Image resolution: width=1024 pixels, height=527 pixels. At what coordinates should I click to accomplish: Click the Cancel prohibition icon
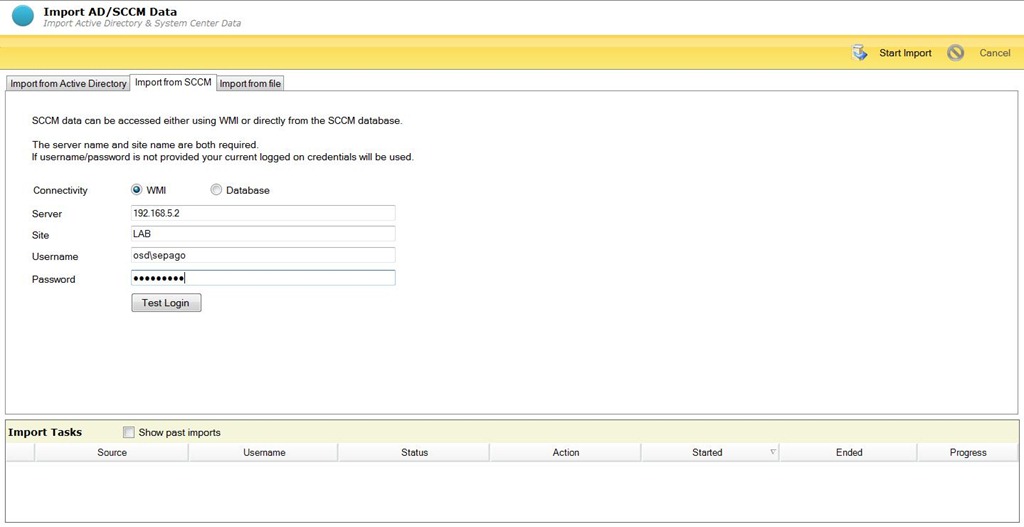click(x=955, y=53)
